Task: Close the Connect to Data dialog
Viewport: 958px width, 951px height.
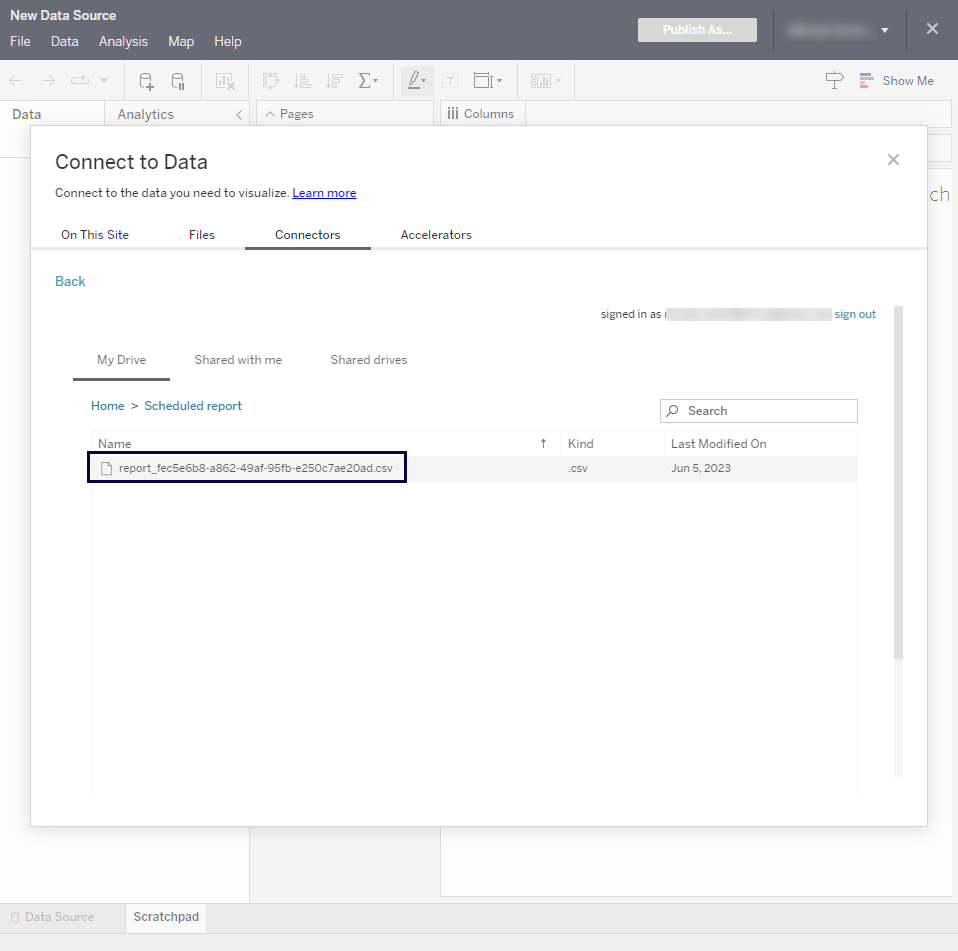Action: (893, 160)
